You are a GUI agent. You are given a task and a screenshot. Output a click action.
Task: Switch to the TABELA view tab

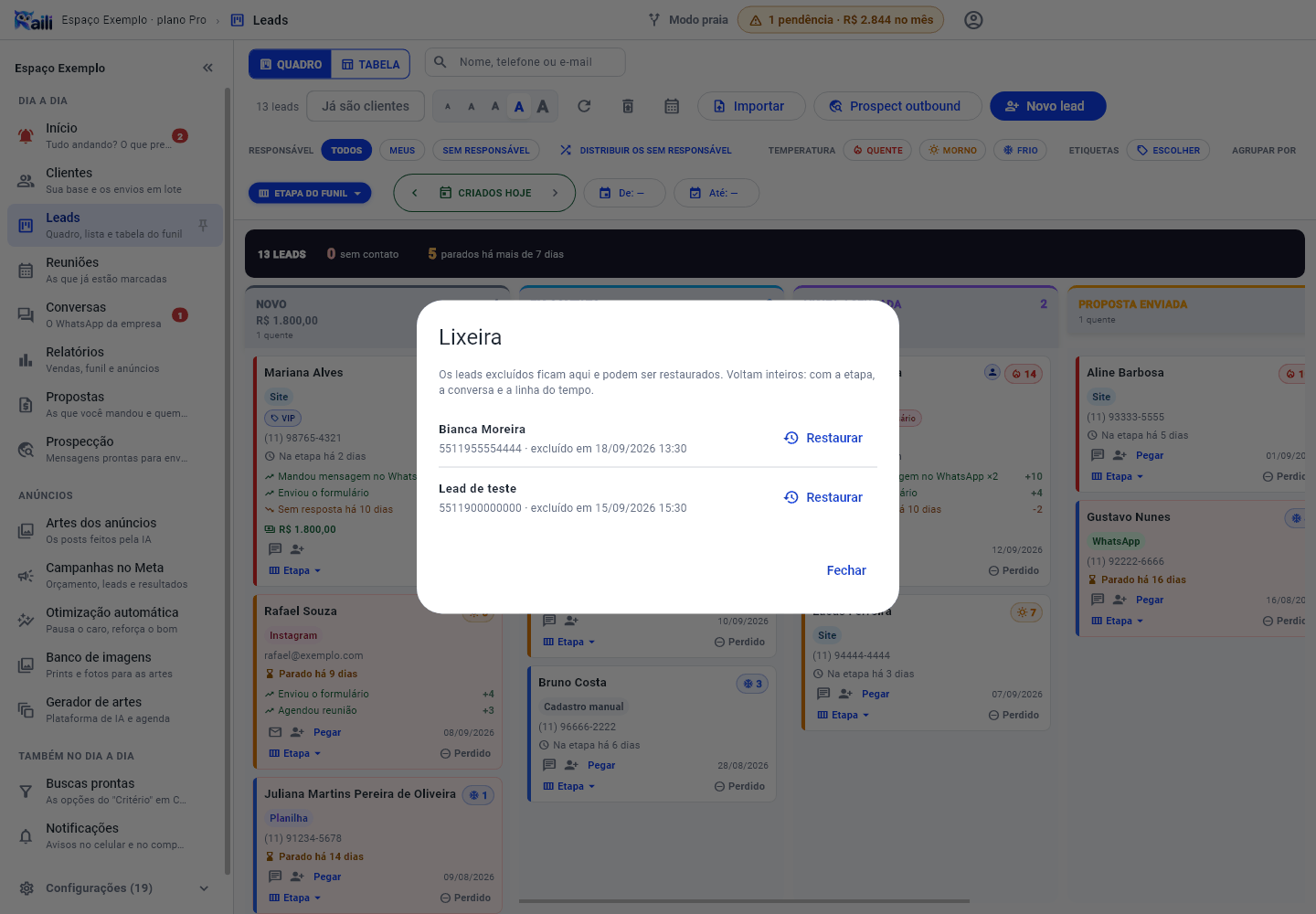coord(370,64)
